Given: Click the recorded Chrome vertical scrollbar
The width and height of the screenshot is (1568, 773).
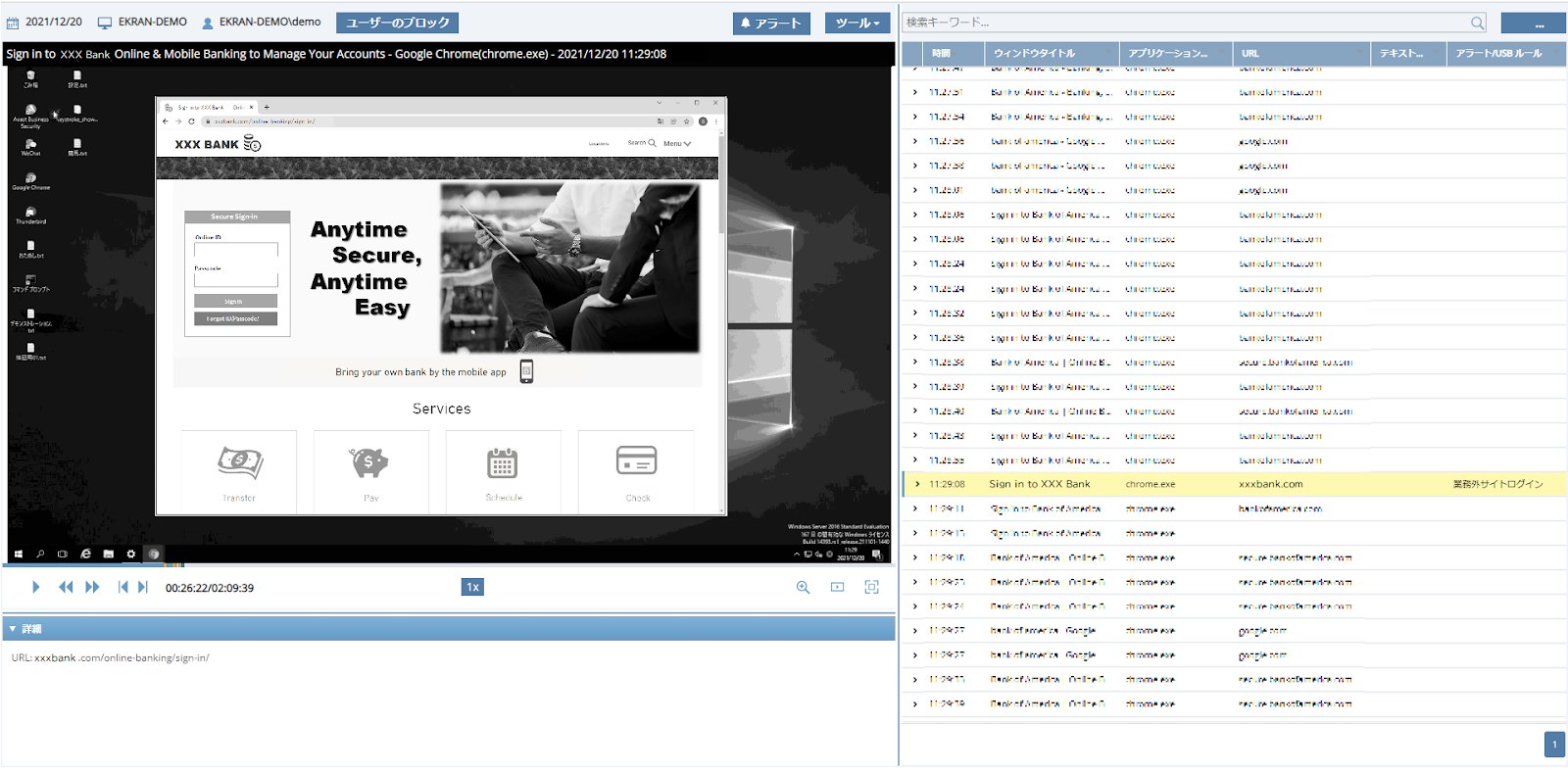Looking at the screenshot, I should click(722, 323).
